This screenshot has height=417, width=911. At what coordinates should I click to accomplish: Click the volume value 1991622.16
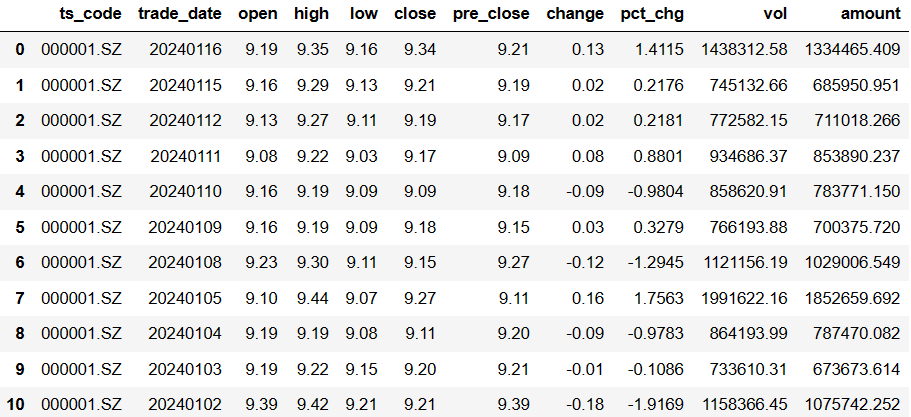point(745,297)
